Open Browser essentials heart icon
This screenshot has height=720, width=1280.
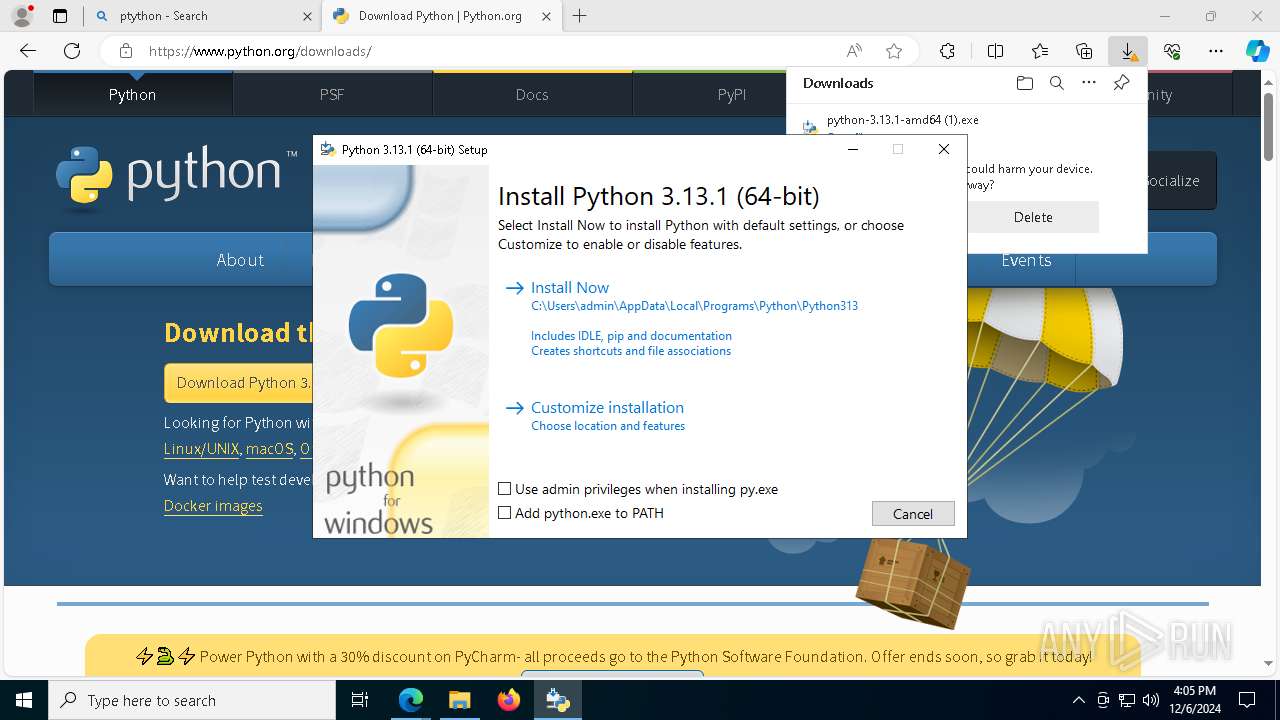(1172, 51)
